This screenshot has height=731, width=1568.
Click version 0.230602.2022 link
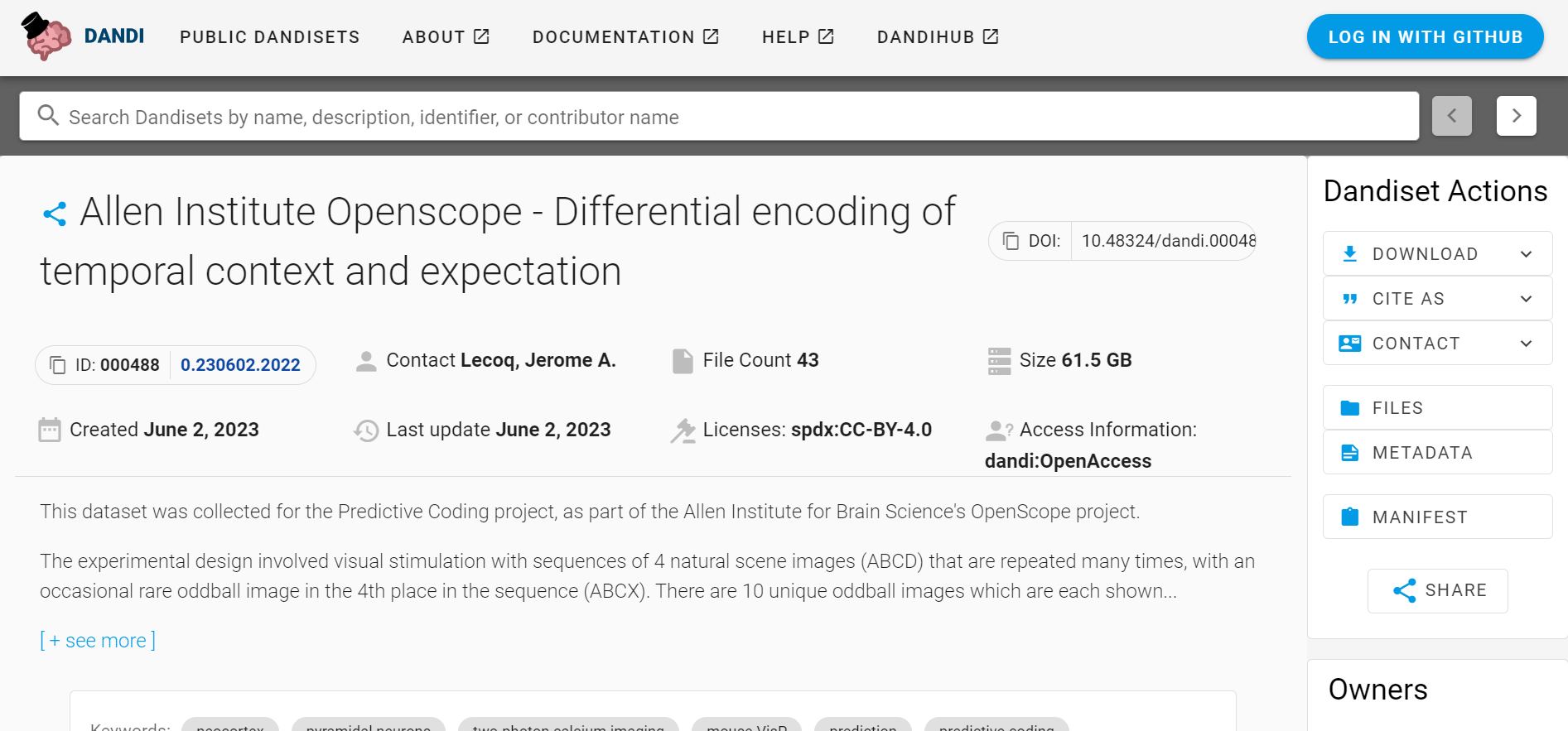point(240,365)
